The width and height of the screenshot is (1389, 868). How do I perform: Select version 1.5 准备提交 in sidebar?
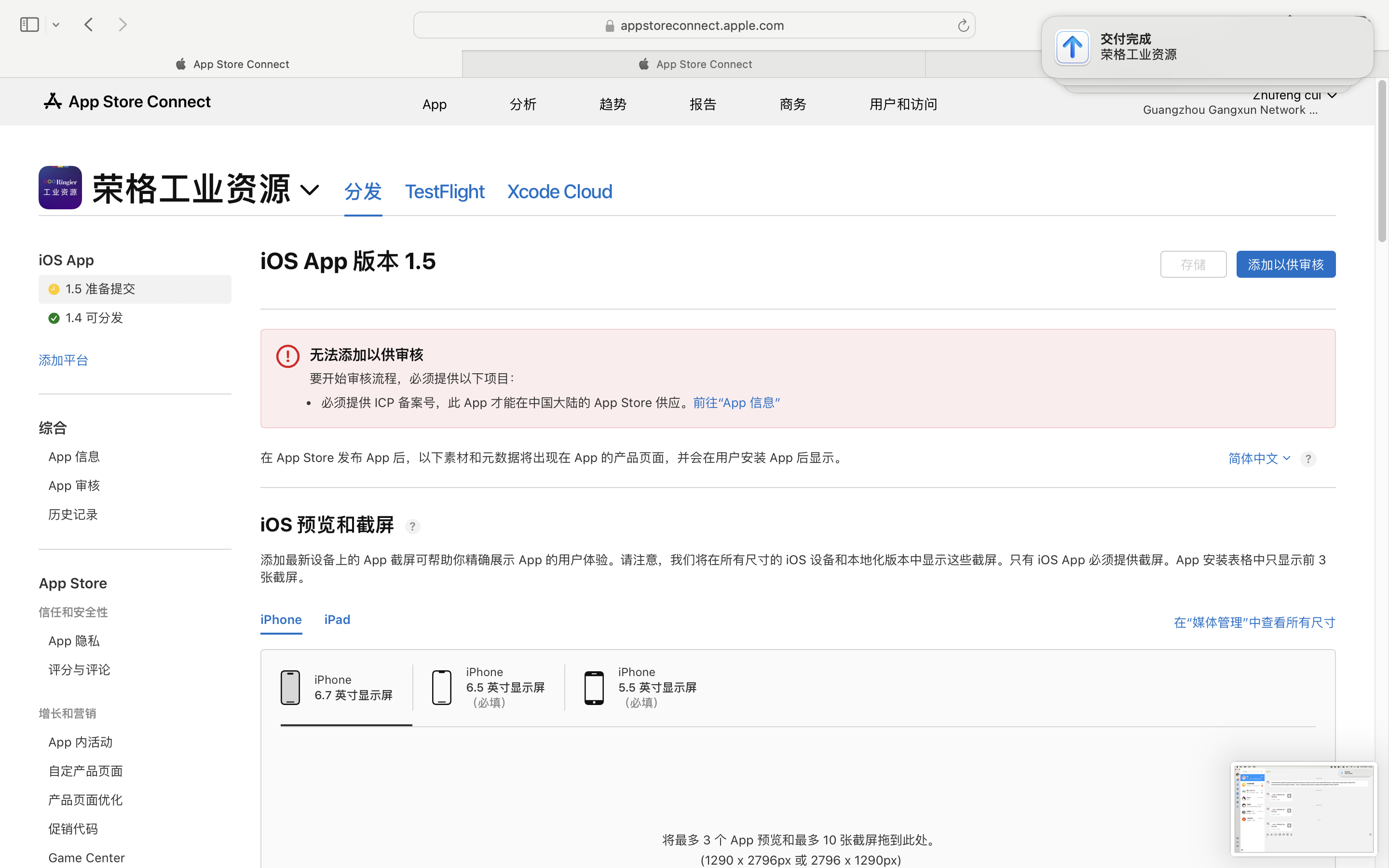click(x=135, y=289)
